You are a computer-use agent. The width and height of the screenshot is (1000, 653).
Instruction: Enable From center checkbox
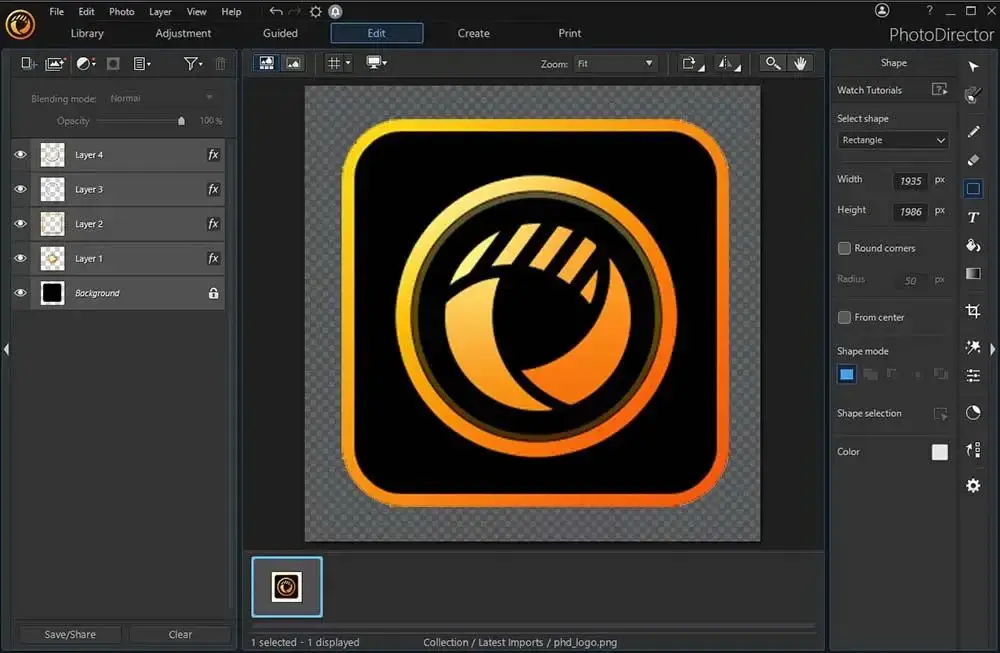coord(844,317)
